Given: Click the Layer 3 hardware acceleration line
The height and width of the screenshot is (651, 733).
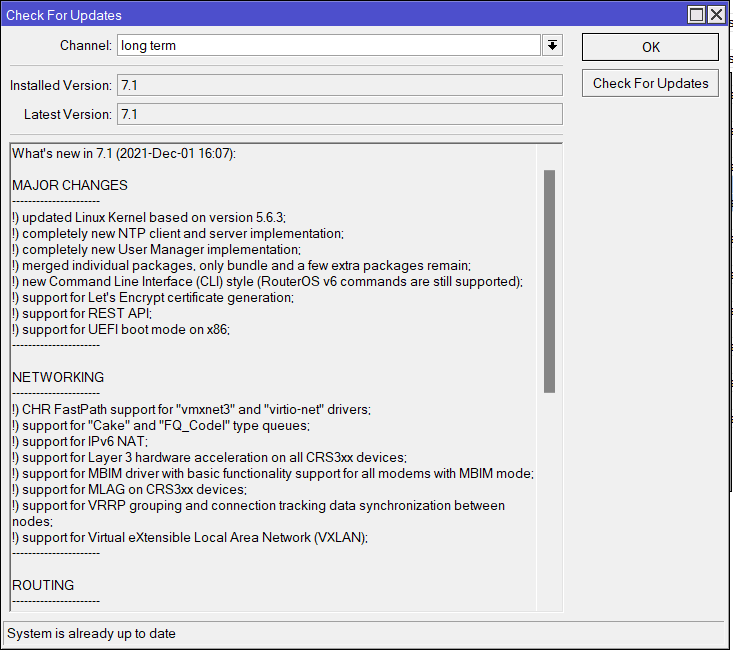Looking at the screenshot, I should [209, 457].
